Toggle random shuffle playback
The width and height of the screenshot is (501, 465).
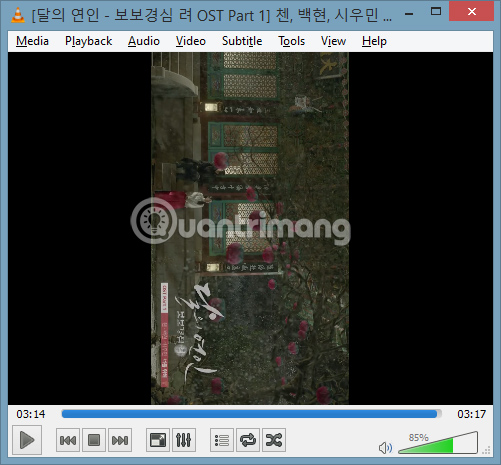point(274,440)
